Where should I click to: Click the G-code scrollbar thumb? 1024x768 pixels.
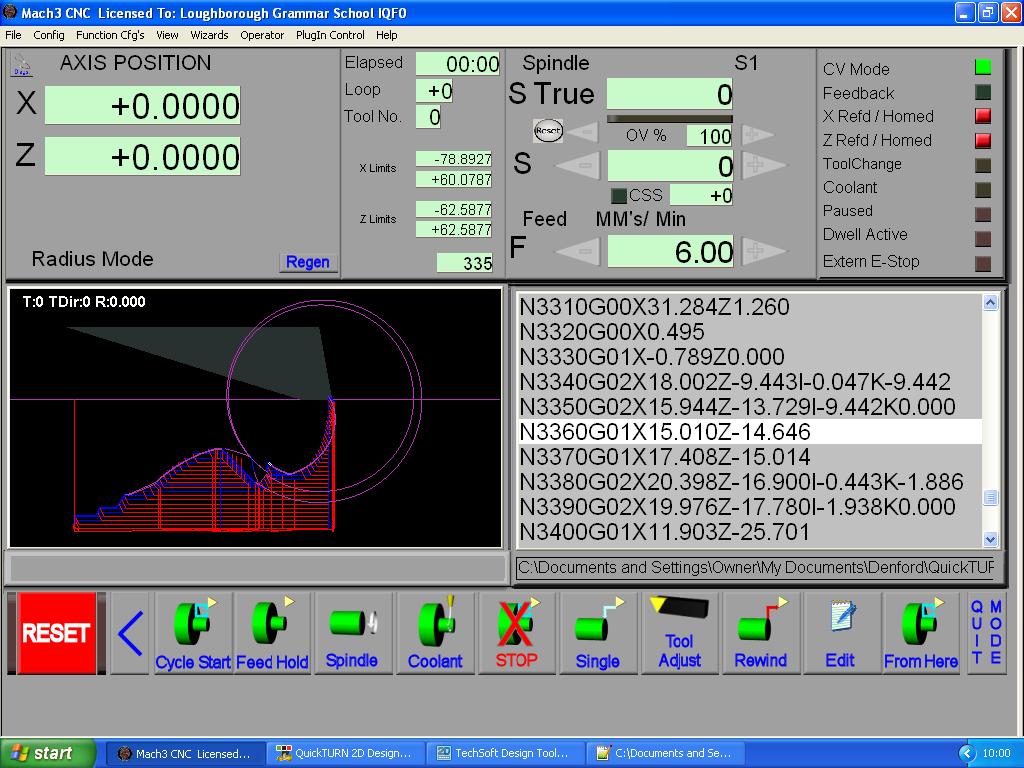click(991, 498)
